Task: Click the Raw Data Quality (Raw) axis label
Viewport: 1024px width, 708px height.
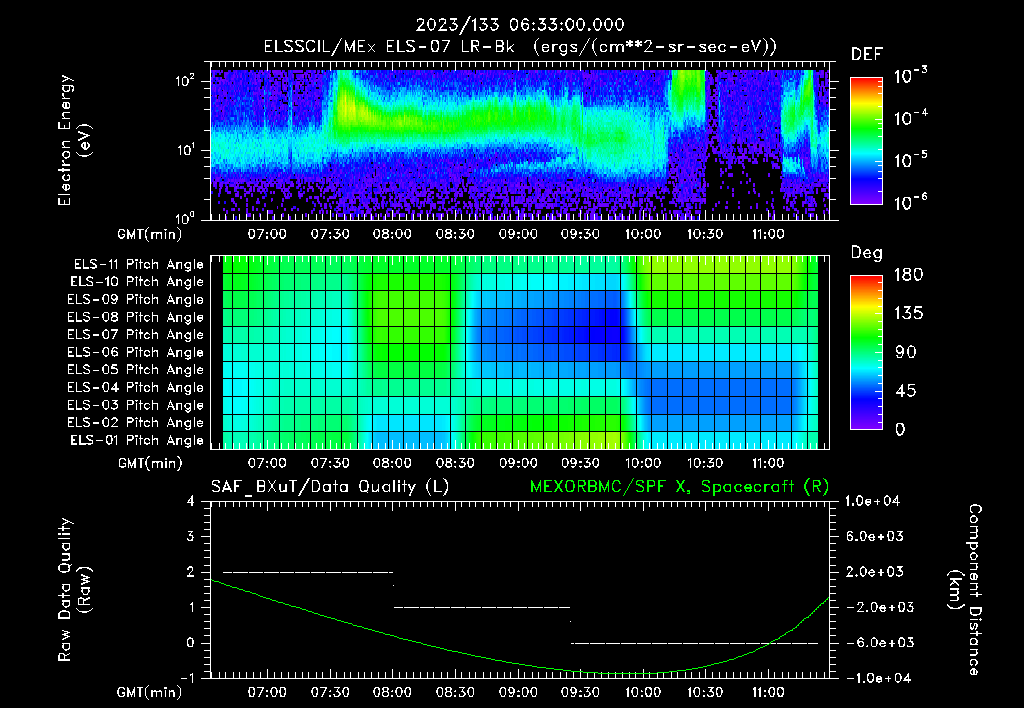Action: 74,590
